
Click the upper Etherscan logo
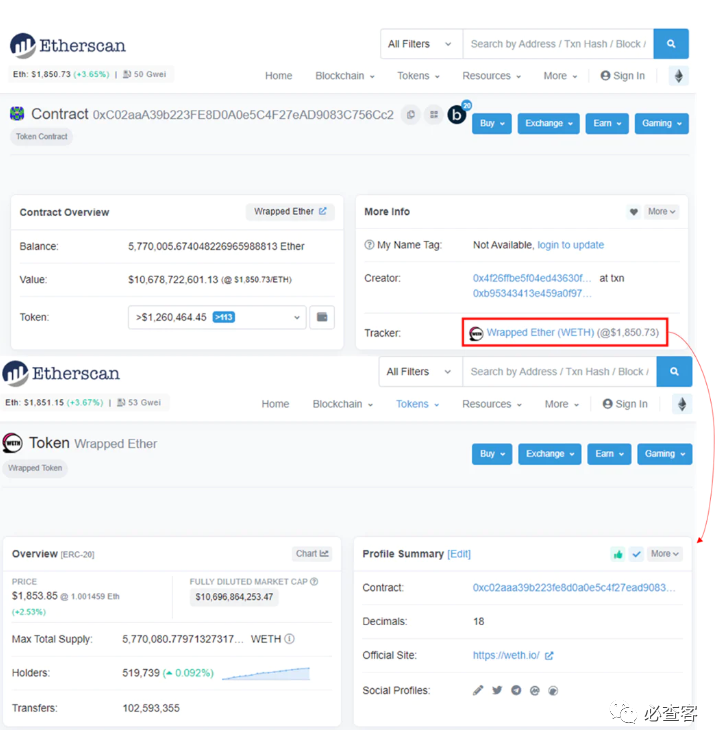click(68, 46)
